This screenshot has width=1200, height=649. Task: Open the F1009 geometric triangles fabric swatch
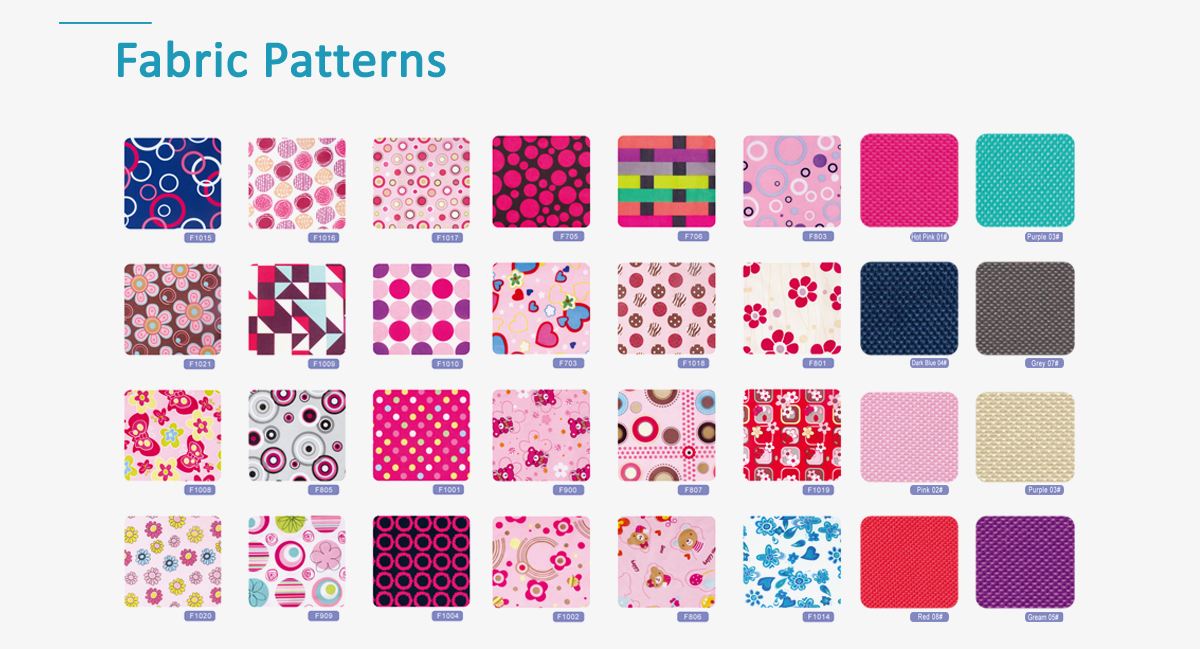(297, 310)
